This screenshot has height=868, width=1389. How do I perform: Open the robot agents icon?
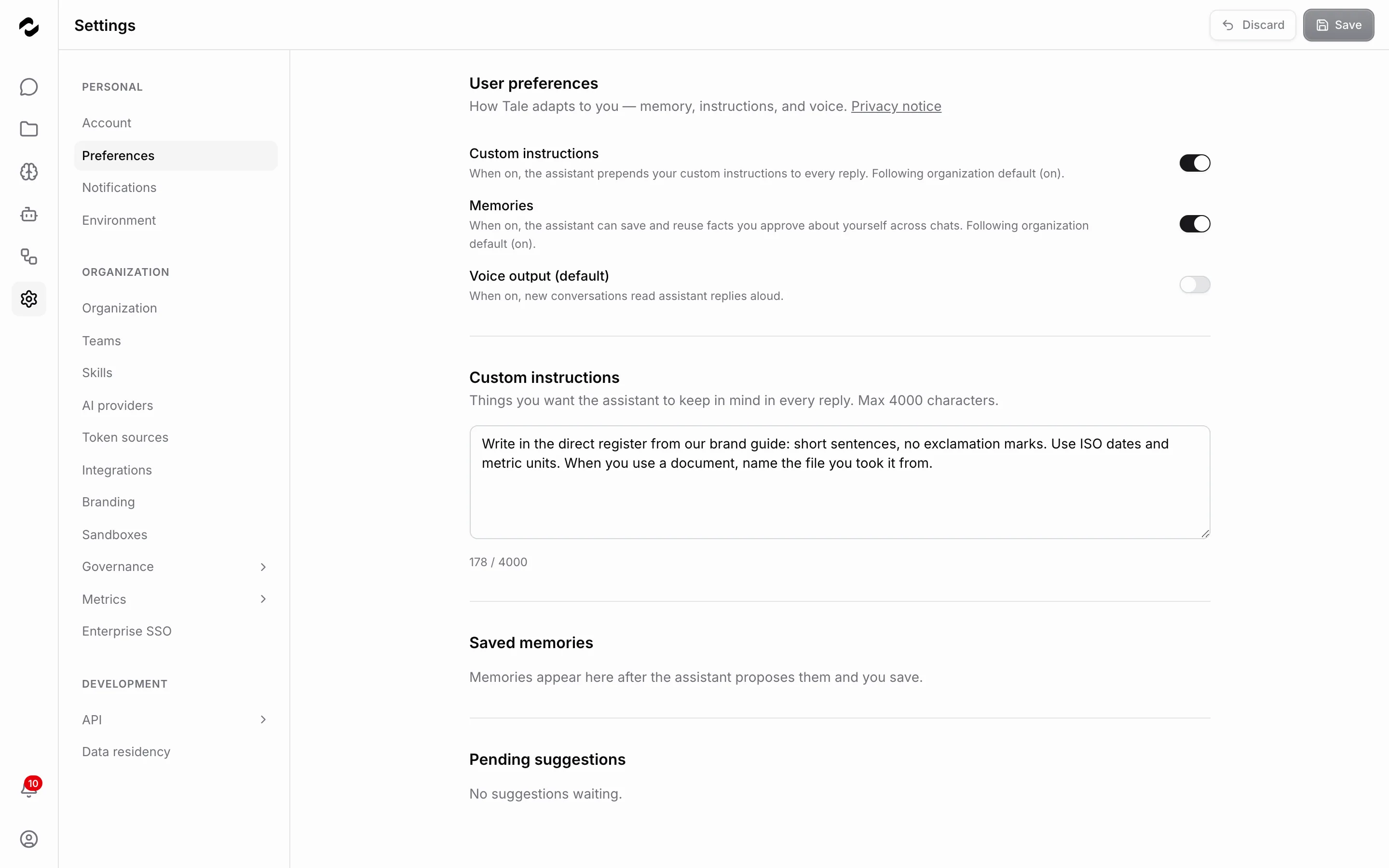(x=29, y=214)
